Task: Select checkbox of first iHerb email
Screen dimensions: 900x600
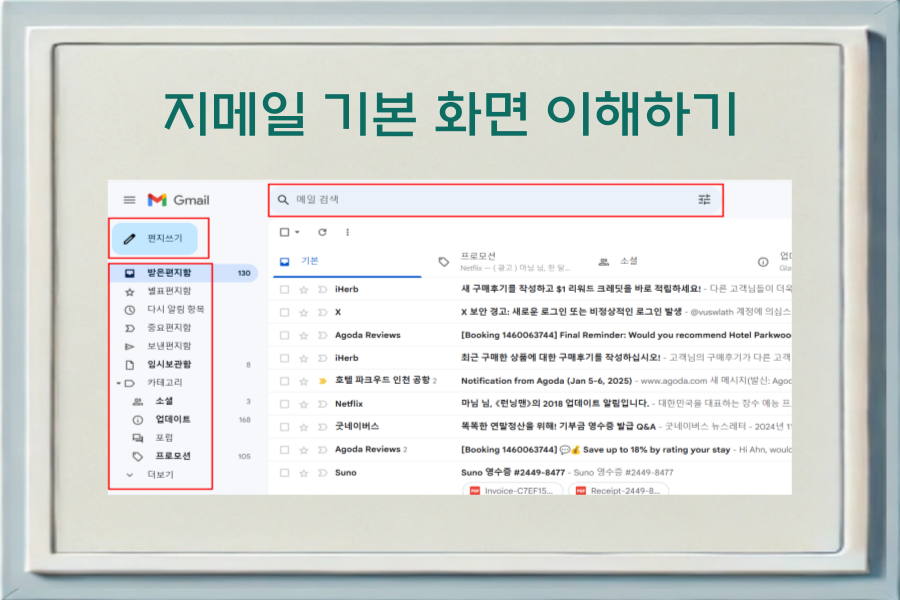Action: tap(285, 289)
